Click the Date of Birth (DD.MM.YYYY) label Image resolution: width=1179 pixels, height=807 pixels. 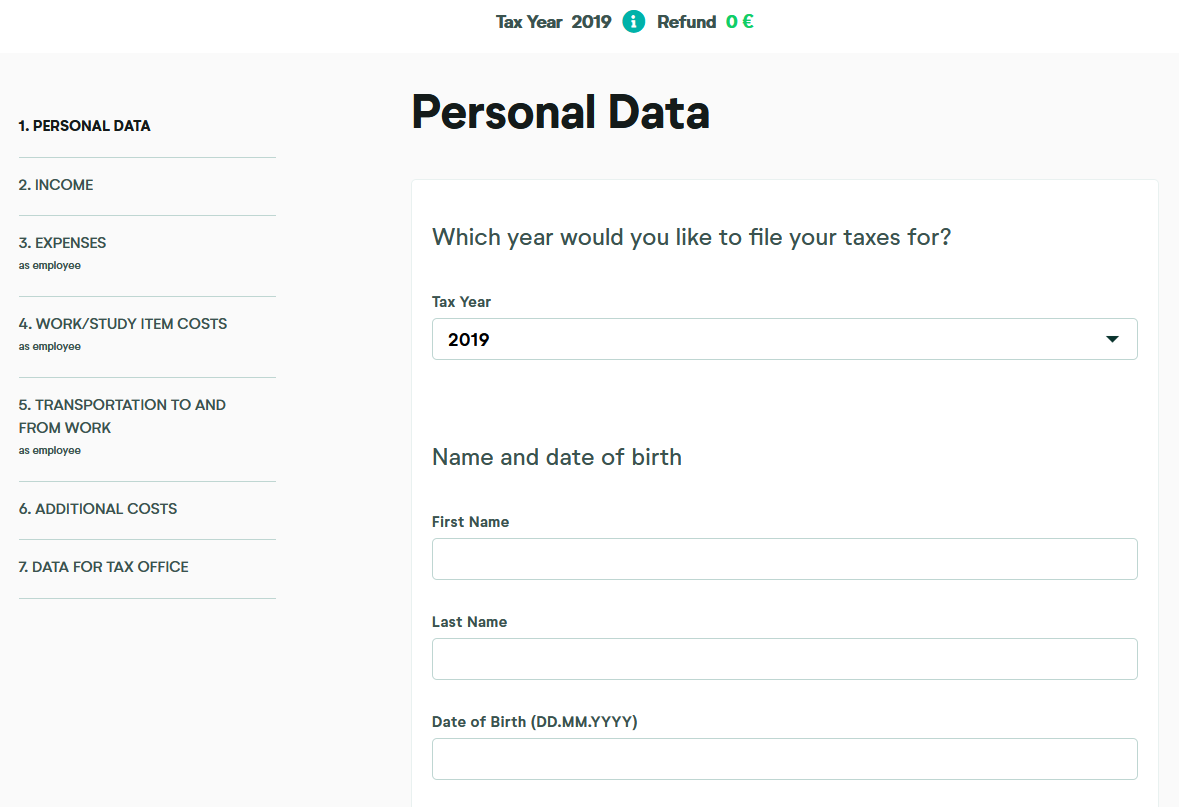[x=534, y=722]
